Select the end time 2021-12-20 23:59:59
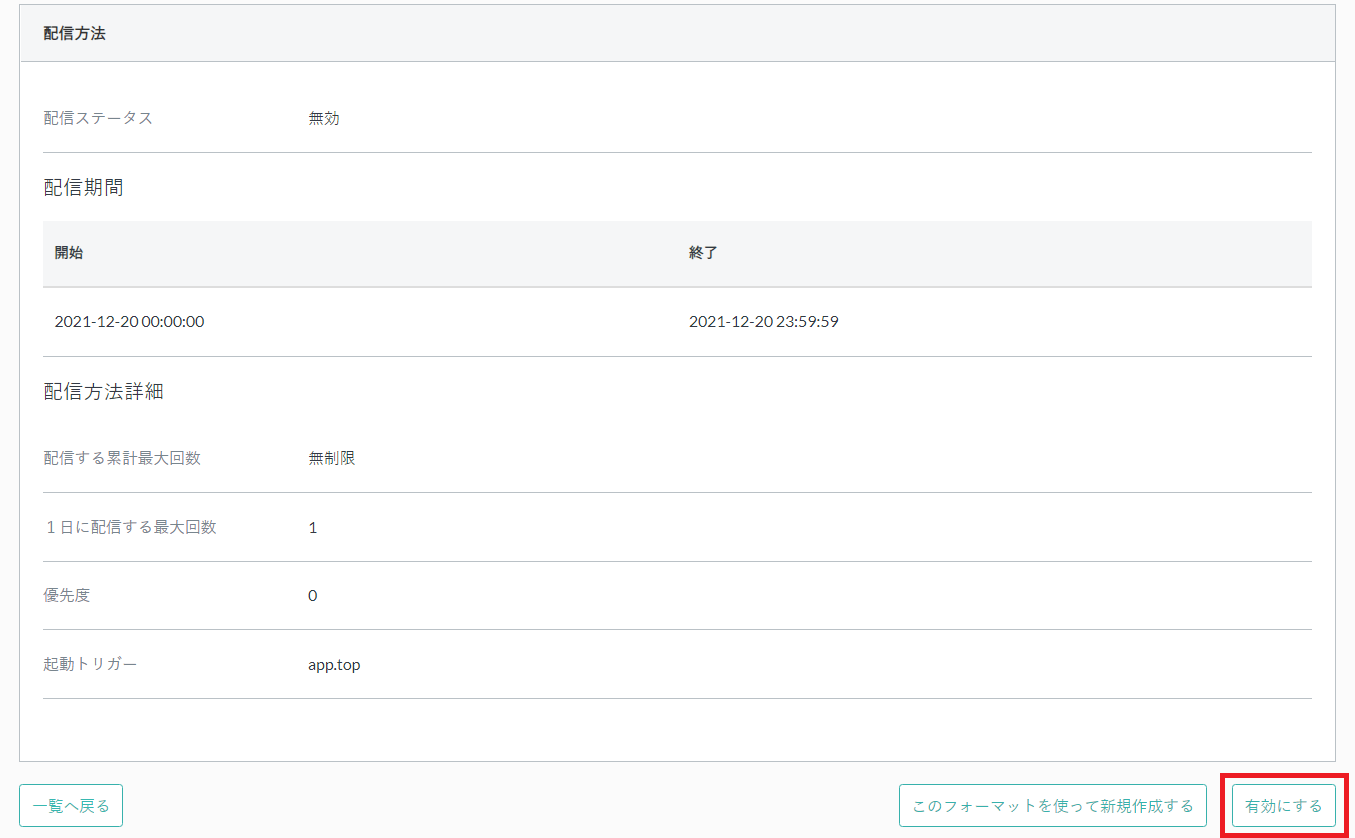Viewport: 1355px width, 838px height. coord(763,322)
